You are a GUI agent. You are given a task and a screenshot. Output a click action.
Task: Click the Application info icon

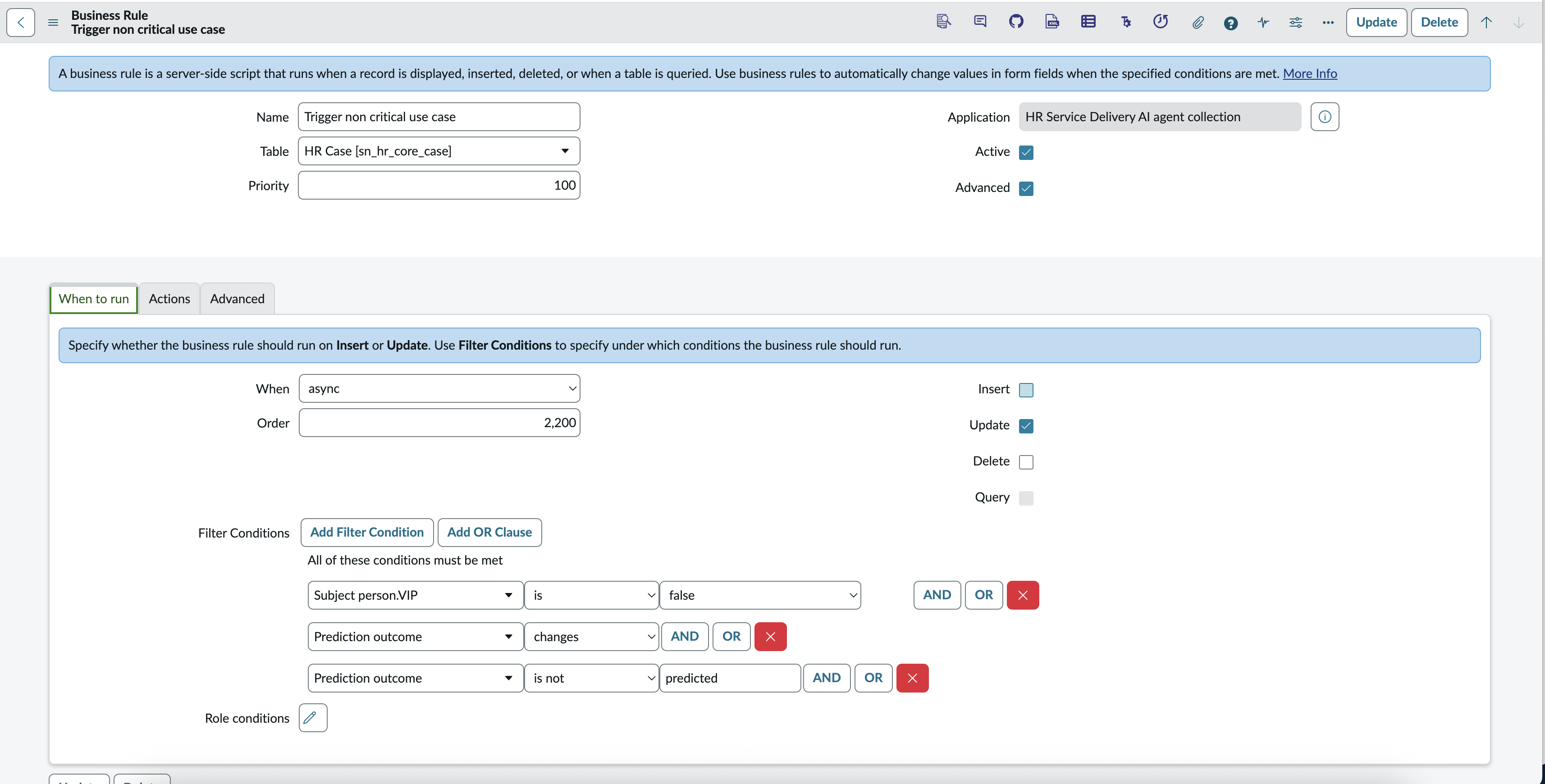[1325, 116]
